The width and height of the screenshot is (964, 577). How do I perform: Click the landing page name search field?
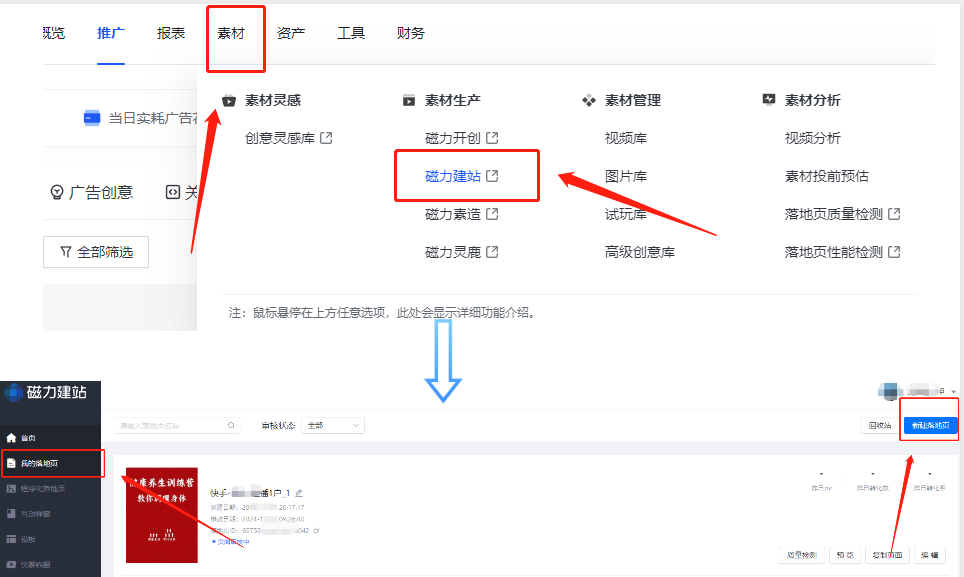(x=168, y=425)
